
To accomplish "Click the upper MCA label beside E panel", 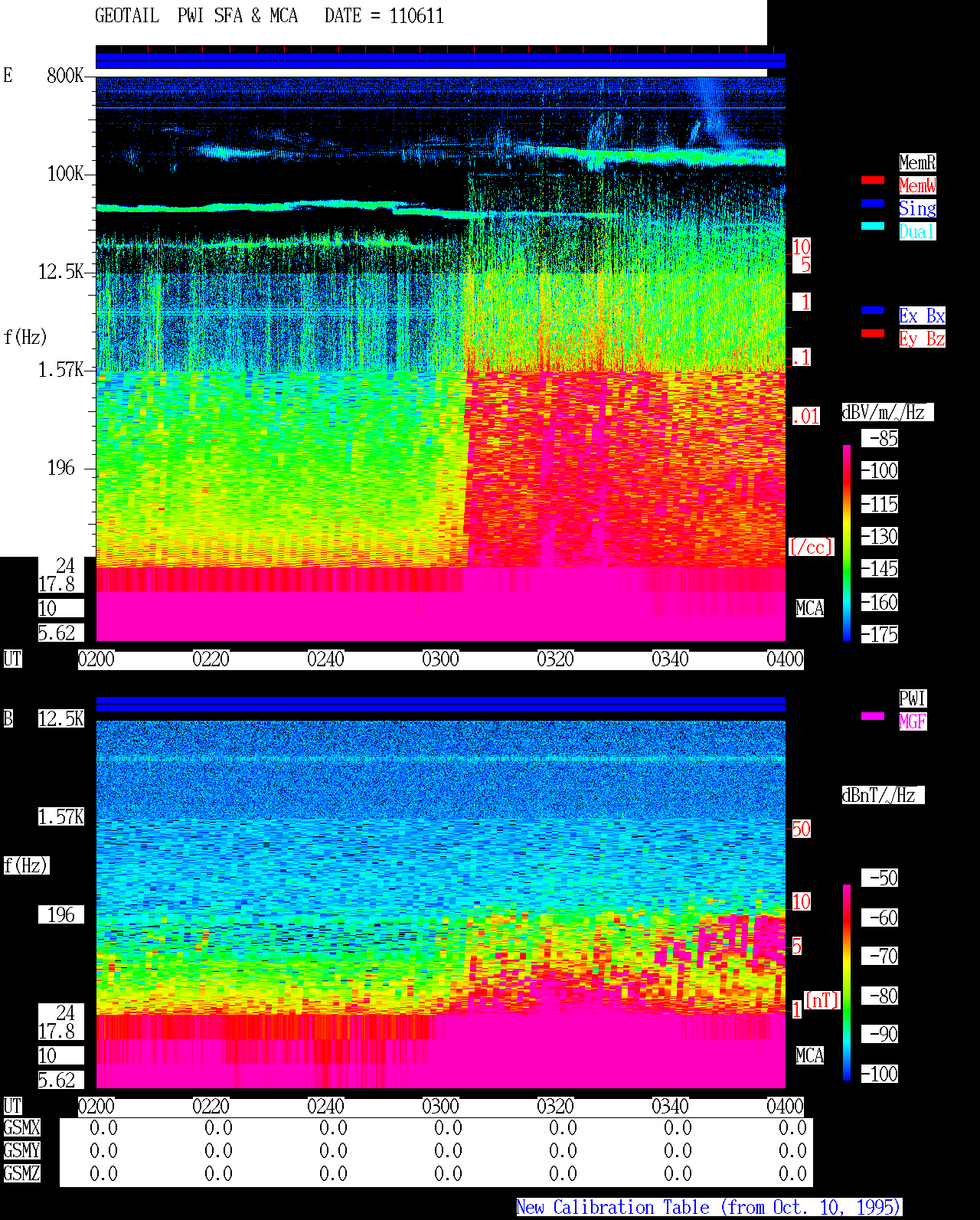I will coord(810,608).
